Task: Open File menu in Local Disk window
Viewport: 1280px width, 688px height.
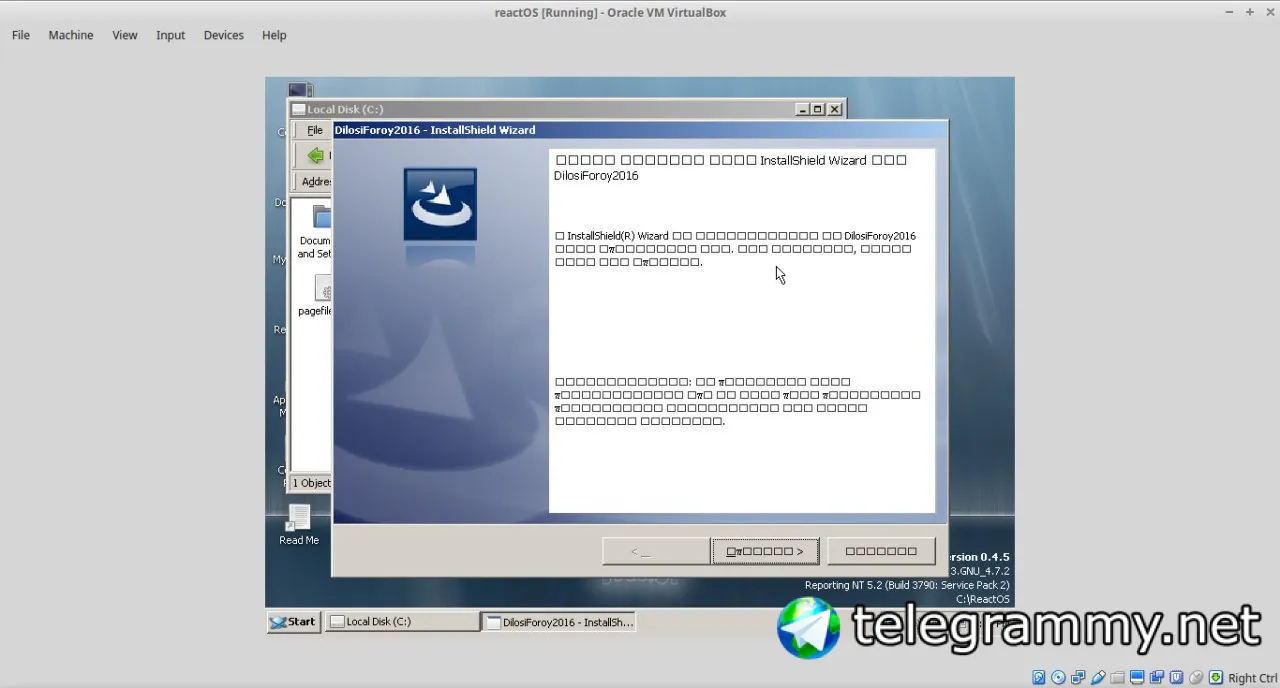Action: coord(314,130)
